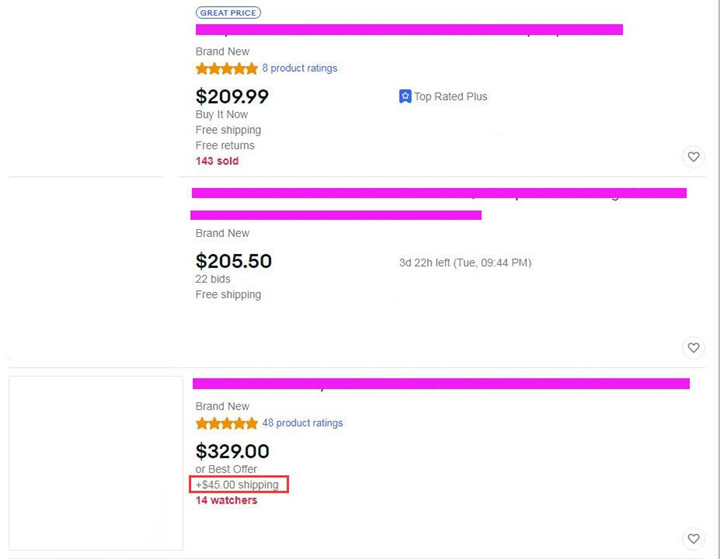Click the 14 watchers text

[x=226, y=501]
